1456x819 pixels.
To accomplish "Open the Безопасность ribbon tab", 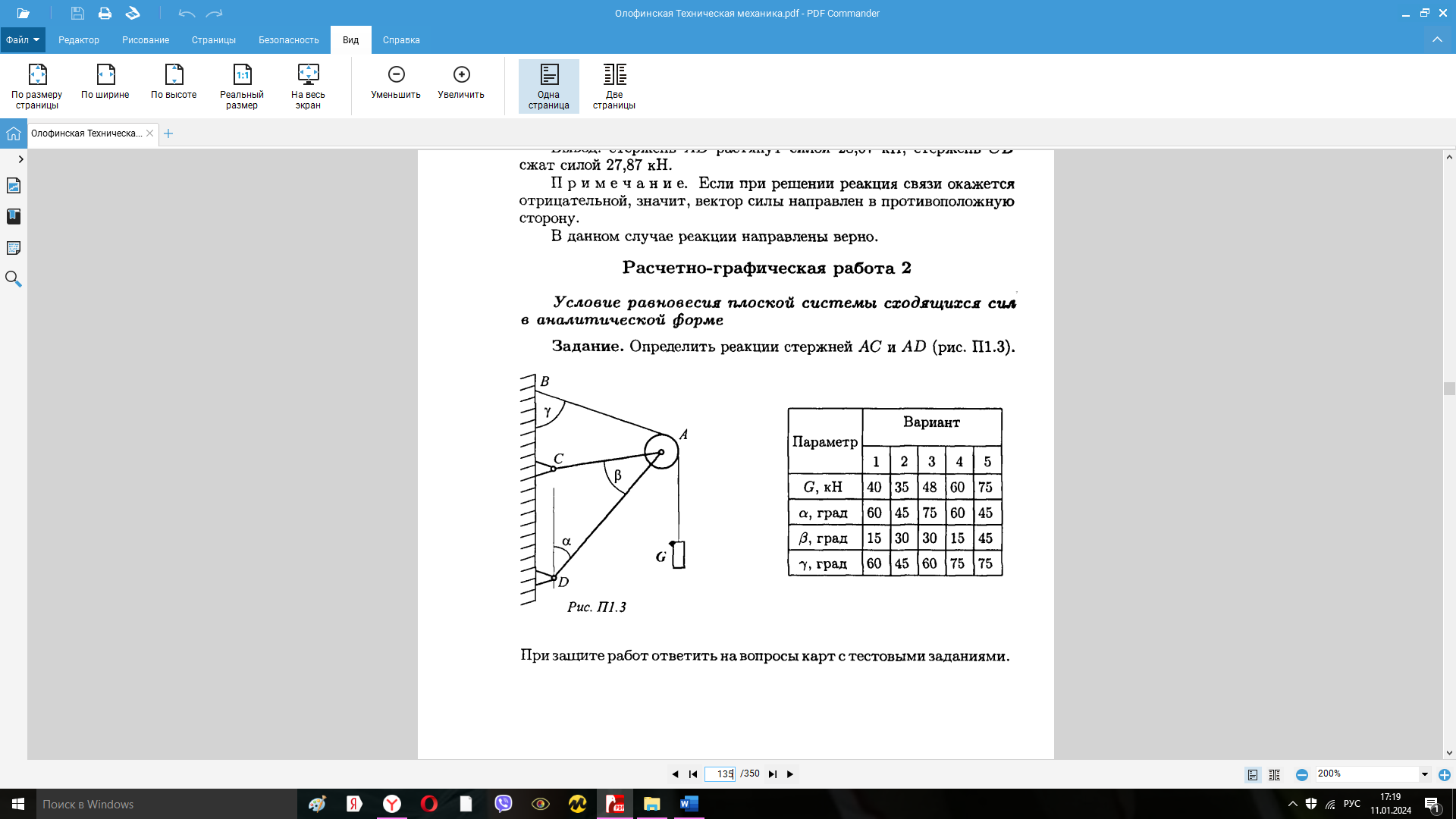I will [288, 40].
